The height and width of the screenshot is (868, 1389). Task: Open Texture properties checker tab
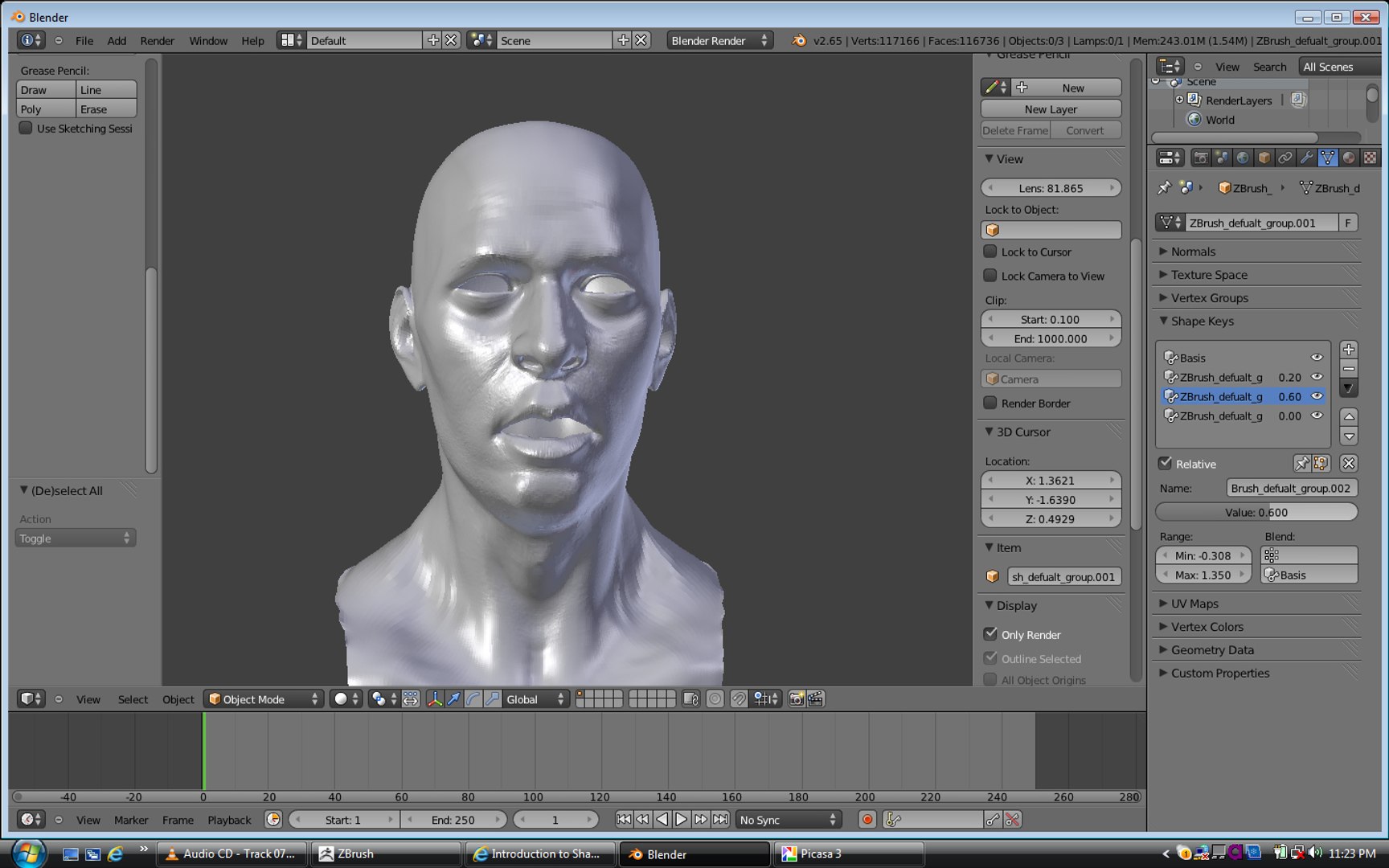[1370, 158]
